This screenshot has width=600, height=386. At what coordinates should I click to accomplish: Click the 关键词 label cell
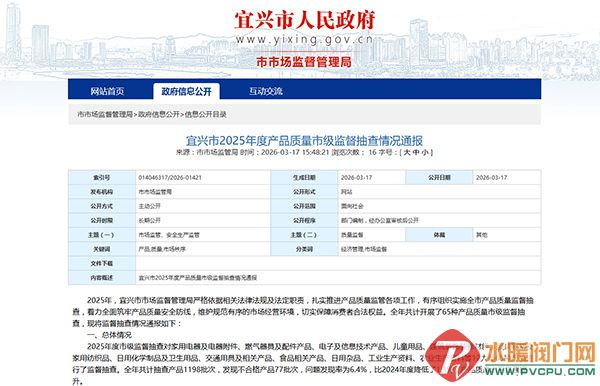pos(102,249)
